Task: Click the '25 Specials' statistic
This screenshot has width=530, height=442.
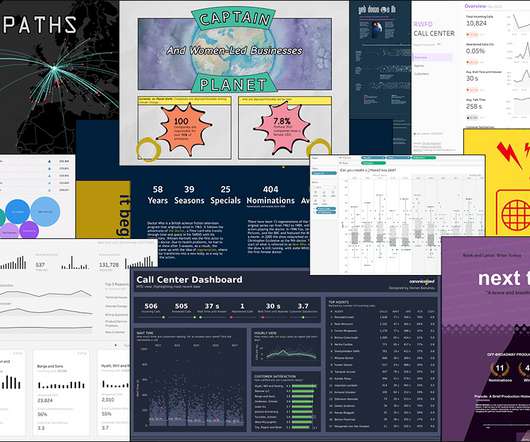Action: click(x=225, y=195)
